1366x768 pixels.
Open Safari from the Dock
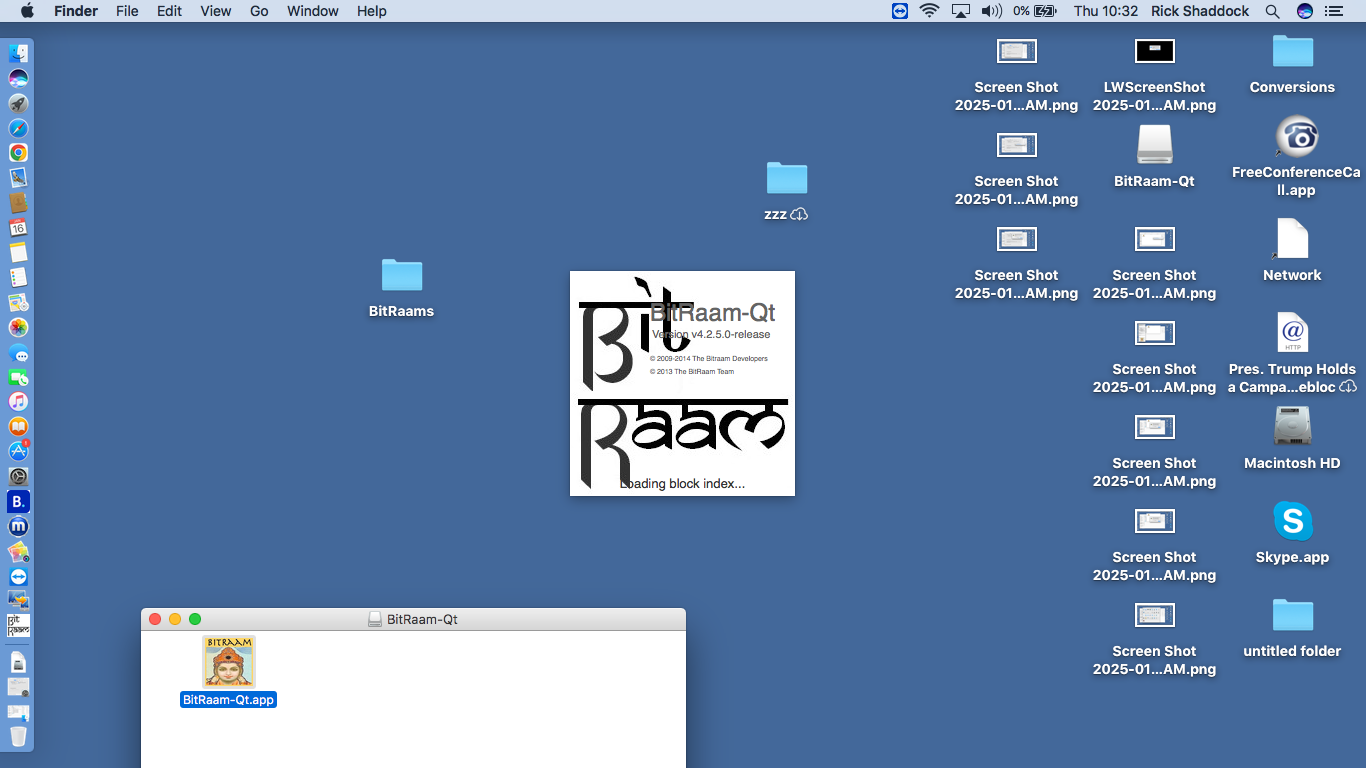coord(18,128)
